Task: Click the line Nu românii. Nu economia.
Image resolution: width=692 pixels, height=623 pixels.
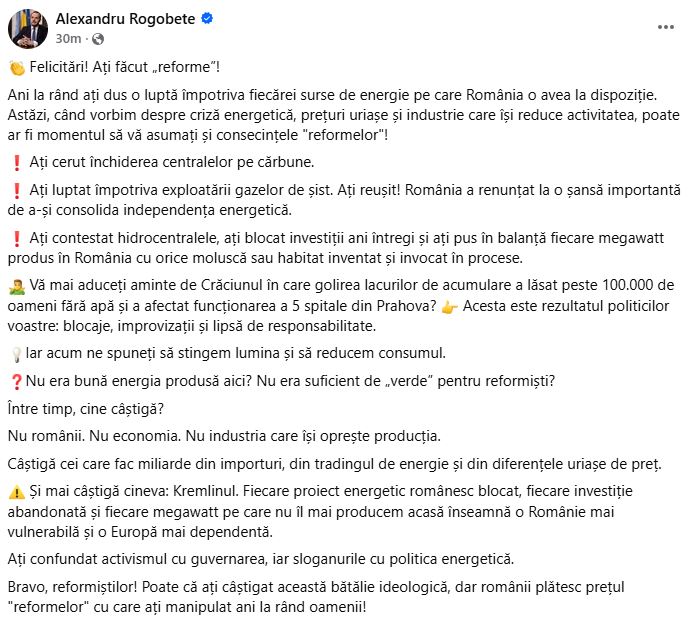Action: [224, 436]
